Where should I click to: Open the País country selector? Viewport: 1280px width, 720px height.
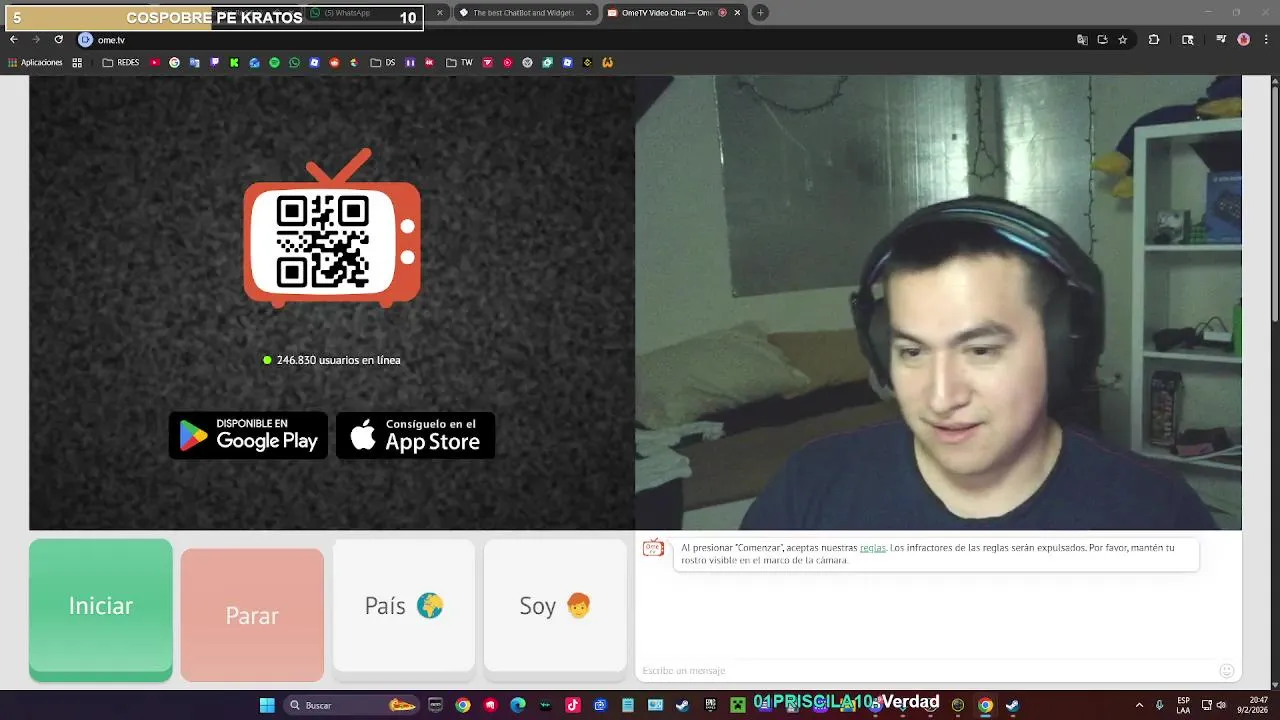pyautogui.click(x=404, y=606)
